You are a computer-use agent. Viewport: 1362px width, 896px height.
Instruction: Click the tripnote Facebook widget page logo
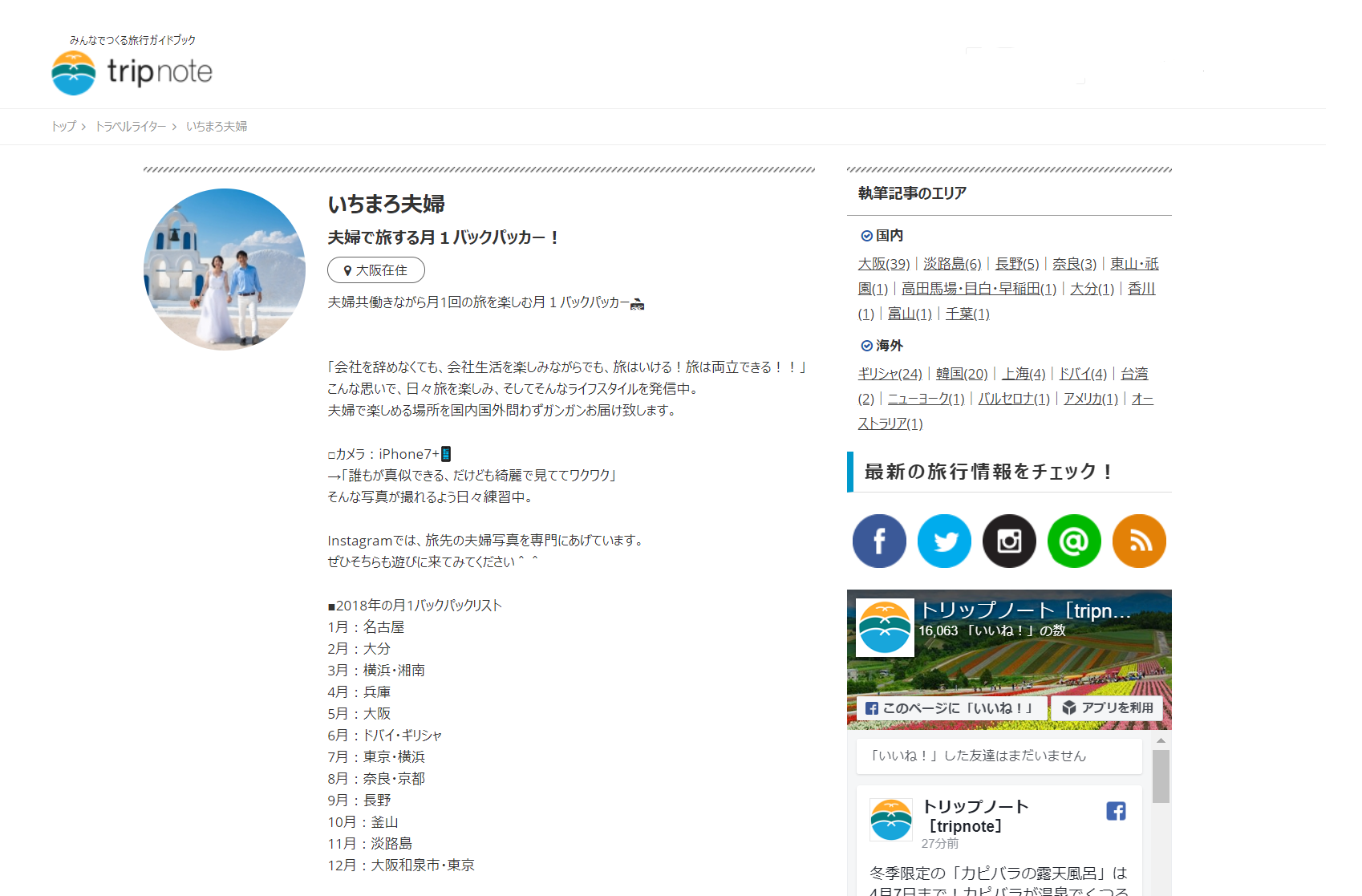click(885, 627)
